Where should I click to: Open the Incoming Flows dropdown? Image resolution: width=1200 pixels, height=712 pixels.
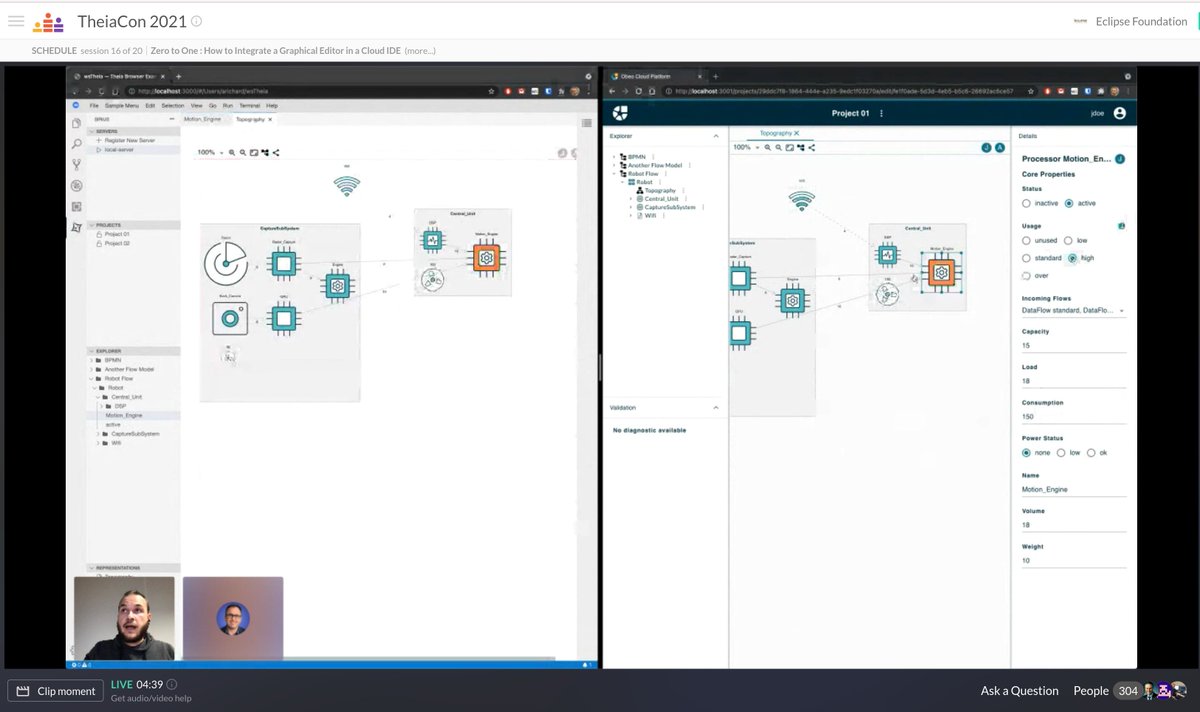pos(1074,311)
